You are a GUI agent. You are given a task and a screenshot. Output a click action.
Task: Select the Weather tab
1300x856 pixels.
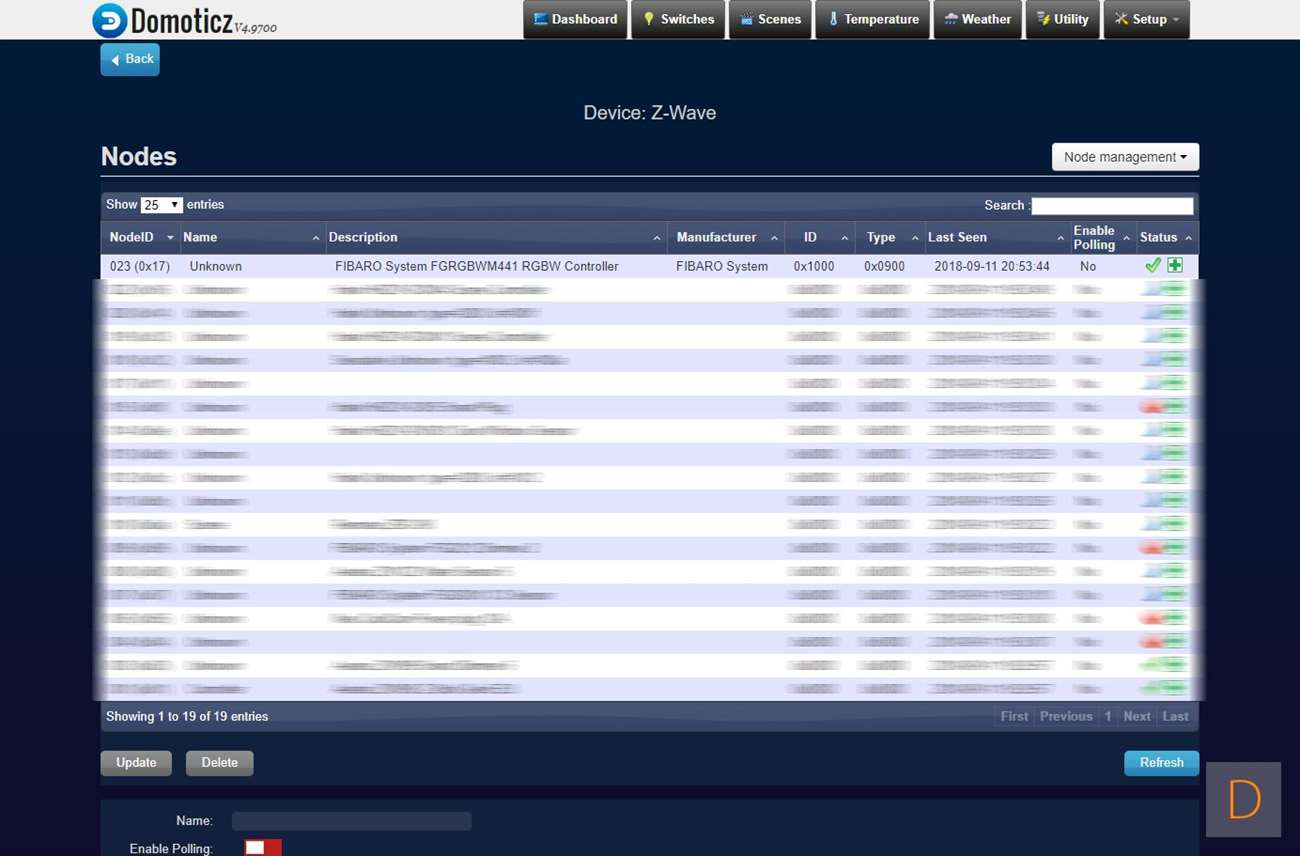(977, 20)
